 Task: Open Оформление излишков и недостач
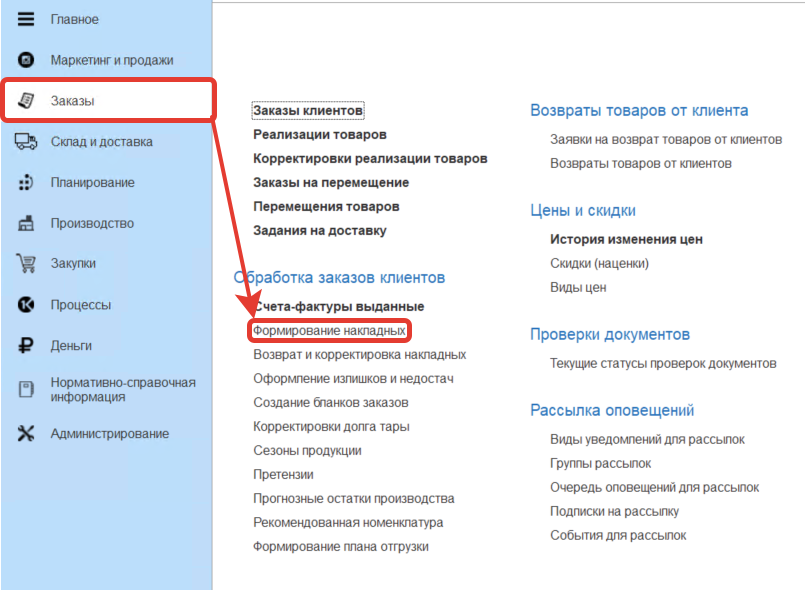[x=353, y=378]
